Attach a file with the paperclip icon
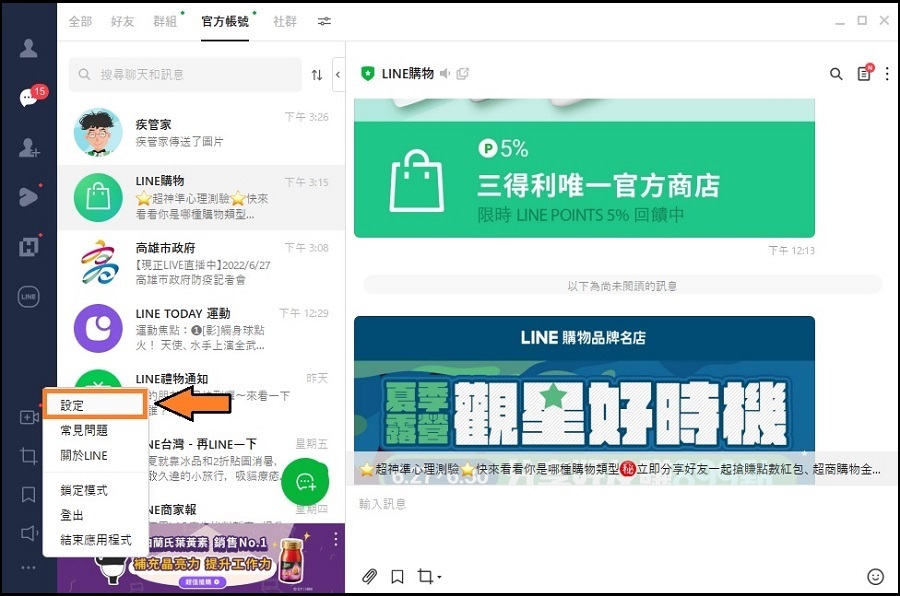 click(x=369, y=577)
